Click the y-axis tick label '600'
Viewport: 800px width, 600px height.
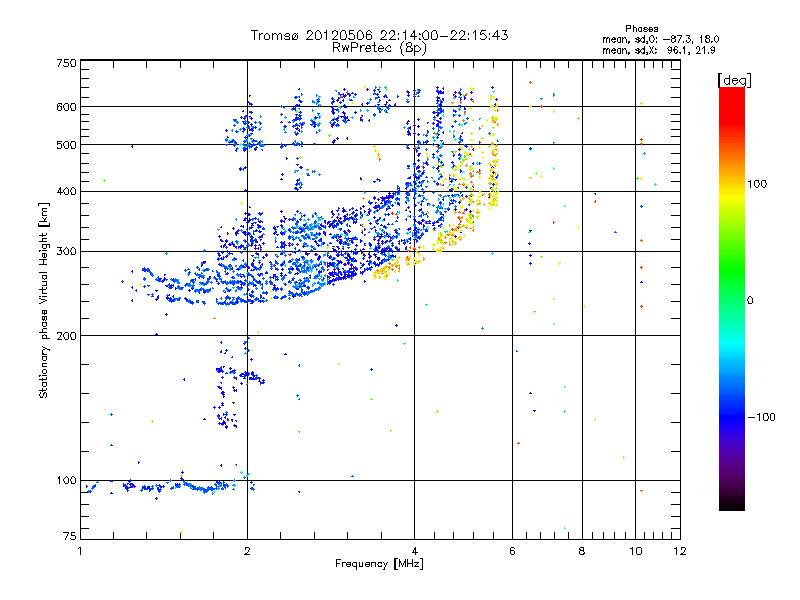[x=66, y=107]
